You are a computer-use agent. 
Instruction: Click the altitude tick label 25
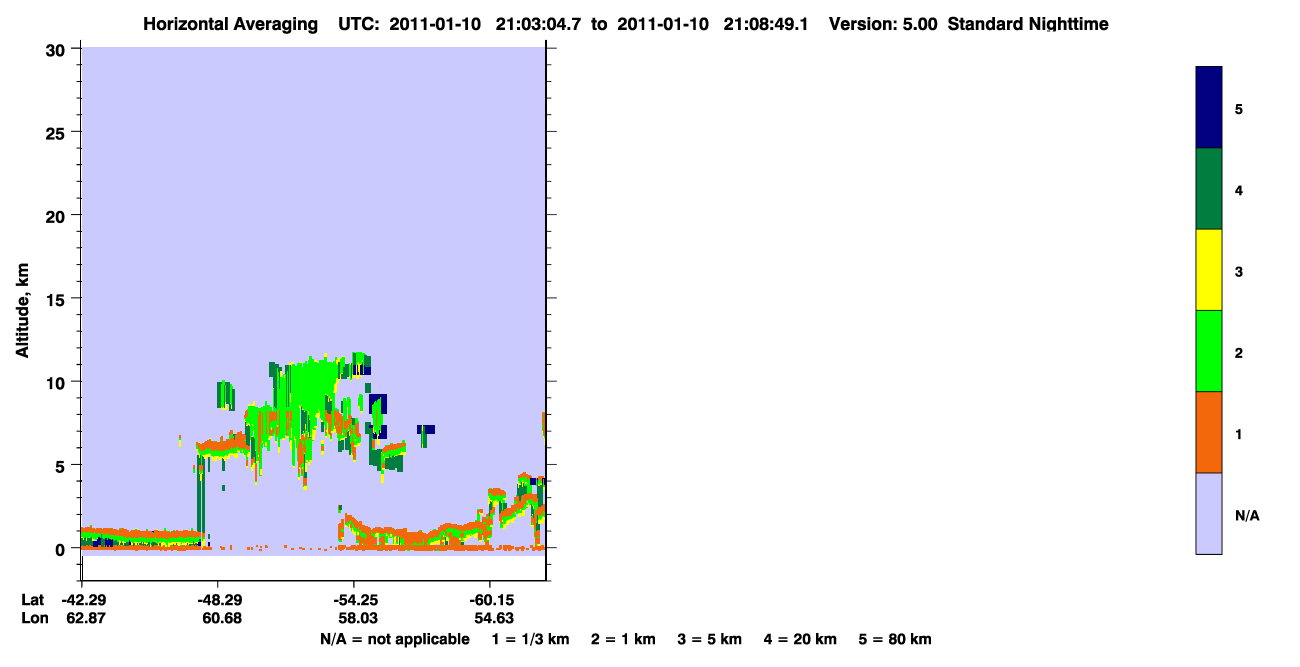tap(58, 132)
